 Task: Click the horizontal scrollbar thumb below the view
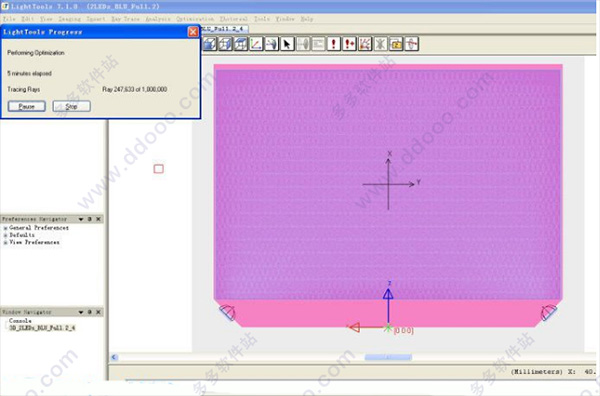(x=388, y=357)
